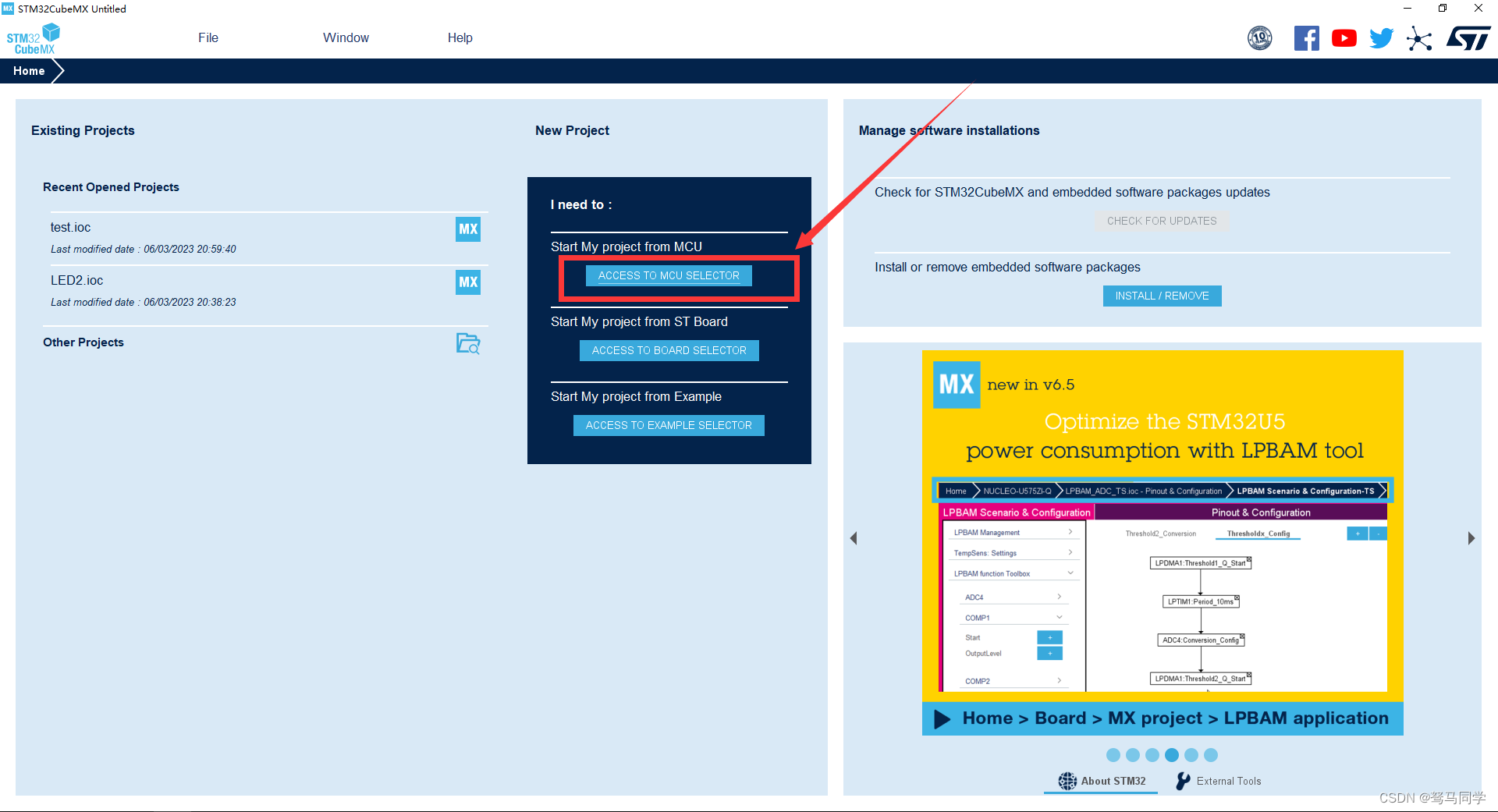The image size is (1498, 812).
Task: Open the ST community network icon
Action: (x=1419, y=38)
